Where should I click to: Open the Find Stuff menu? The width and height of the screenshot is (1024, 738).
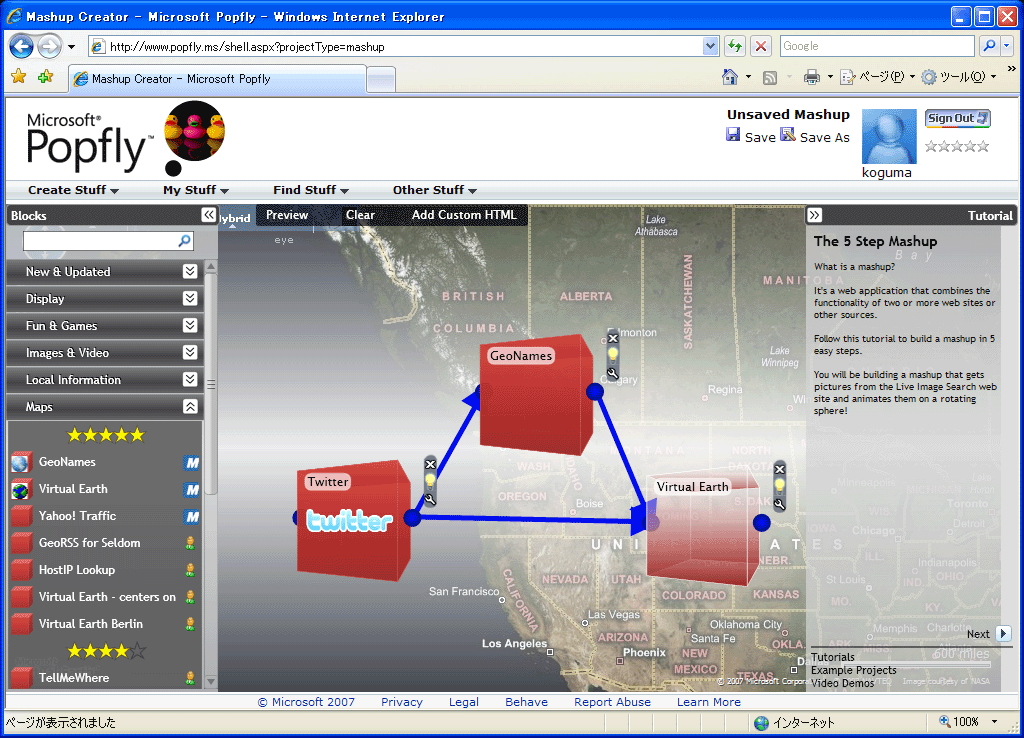point(311,190)
